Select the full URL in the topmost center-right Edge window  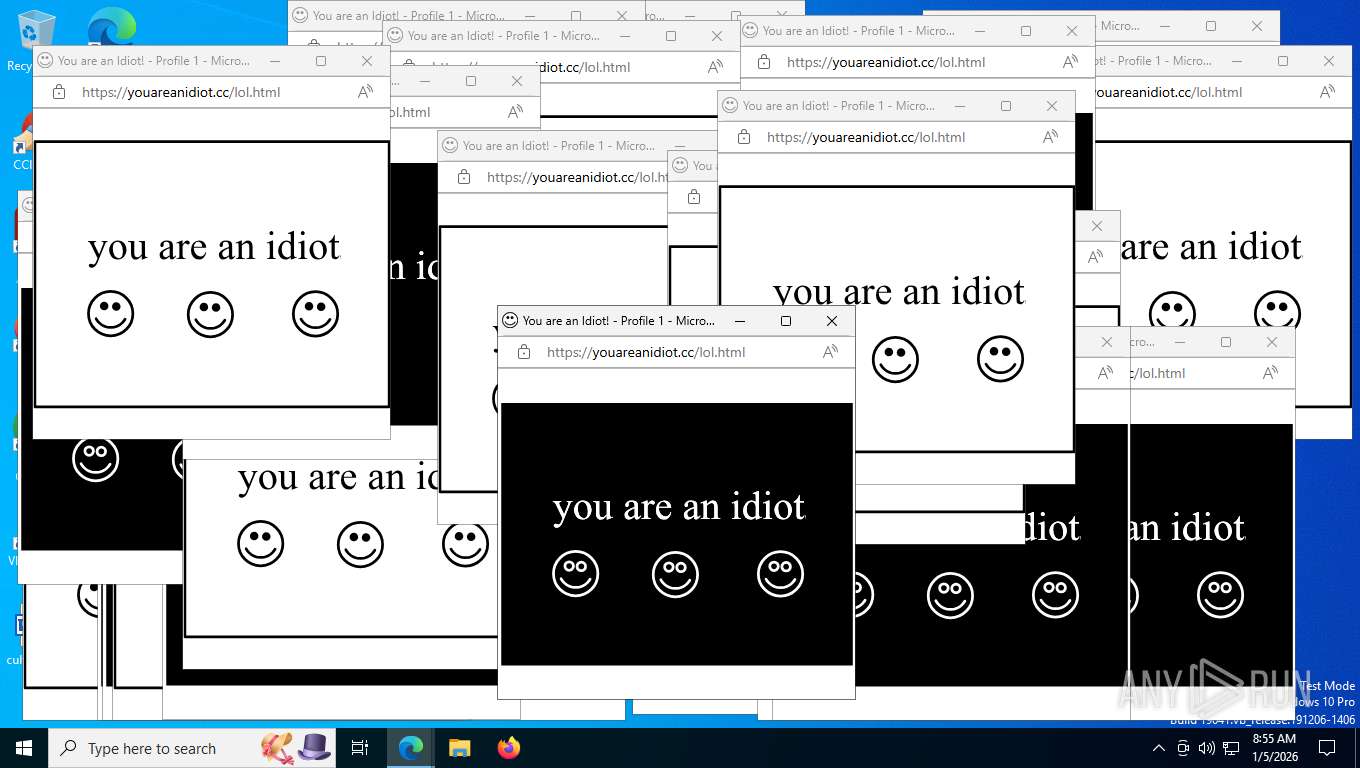[x=886, y=62]
